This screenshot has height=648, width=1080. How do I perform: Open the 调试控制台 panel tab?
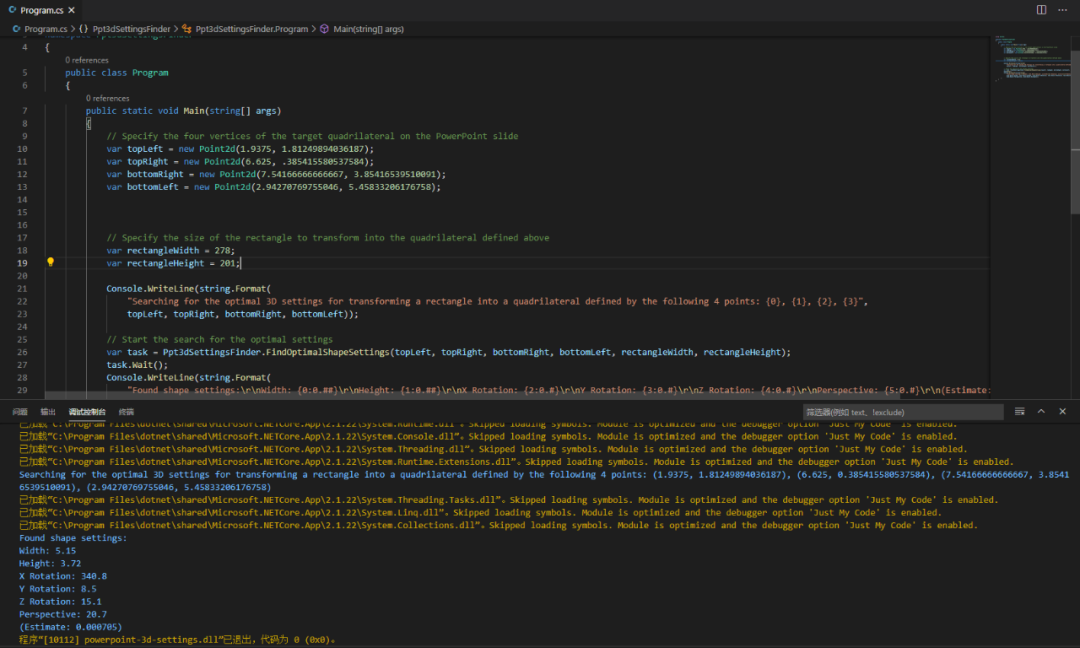point(87,412)
